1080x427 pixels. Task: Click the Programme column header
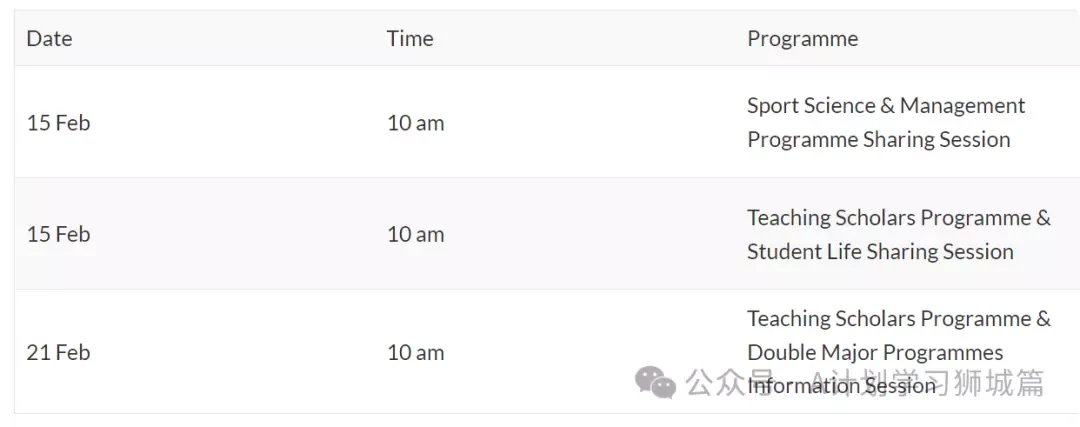tap(802, 39)
